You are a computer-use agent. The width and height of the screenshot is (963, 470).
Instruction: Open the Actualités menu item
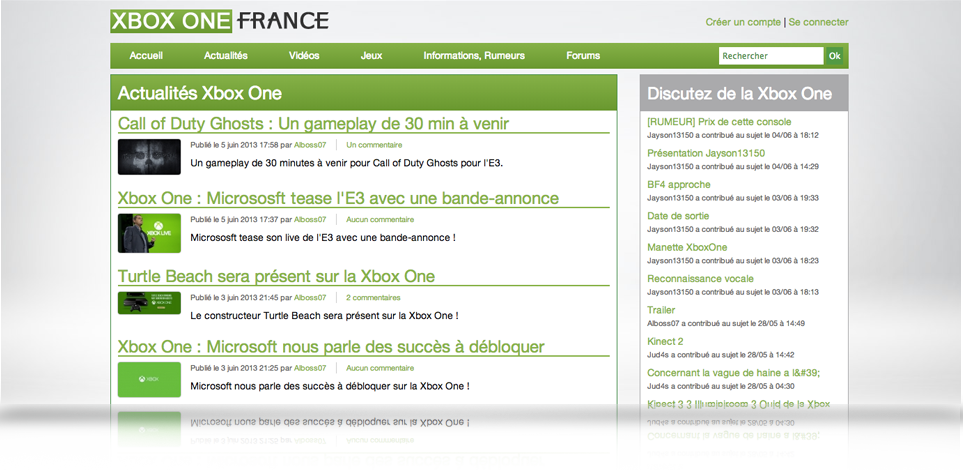click(226, 55)
